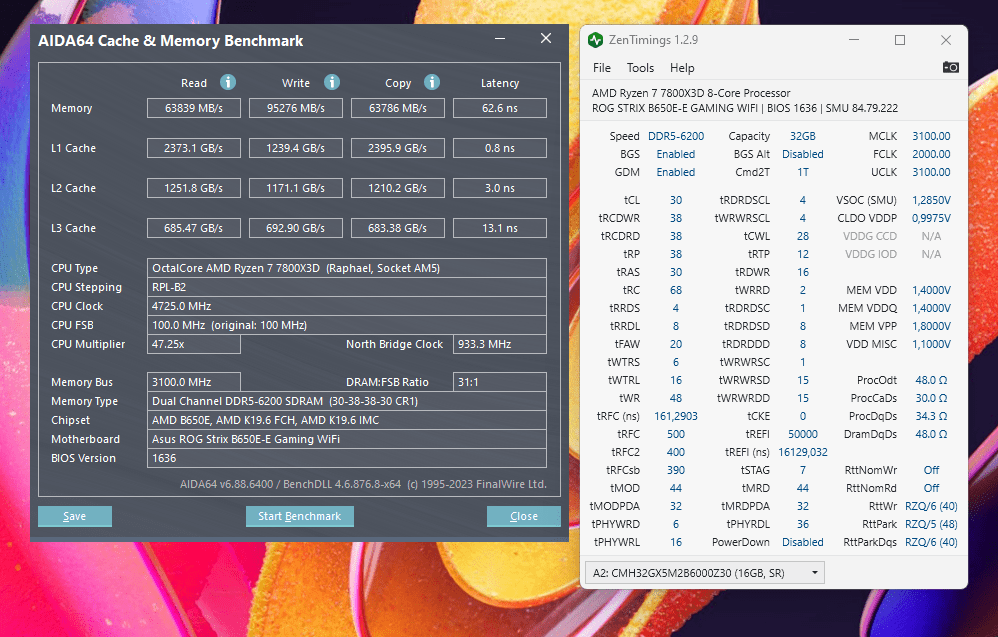Click the CPU Stepping value RPL-B2
Viewport: 998px width, 637px height.
coord(347,287)
